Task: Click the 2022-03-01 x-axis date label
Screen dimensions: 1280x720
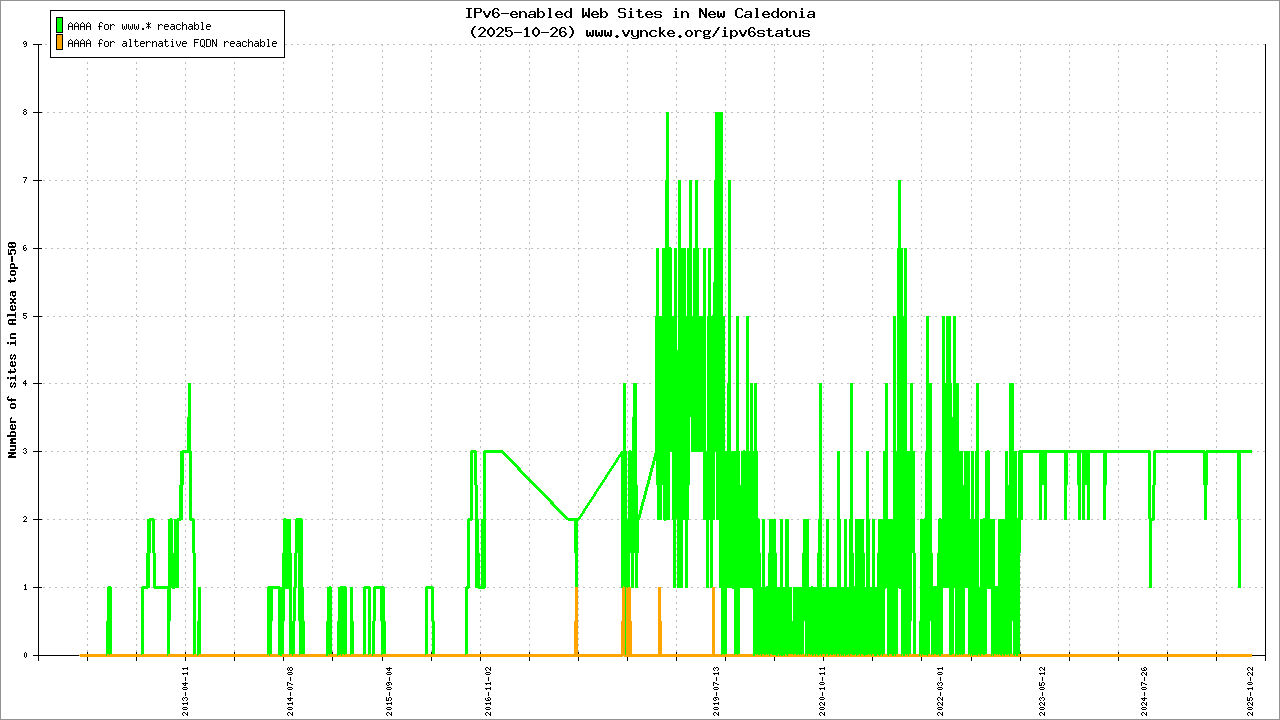Action: (x=939, y=691)
